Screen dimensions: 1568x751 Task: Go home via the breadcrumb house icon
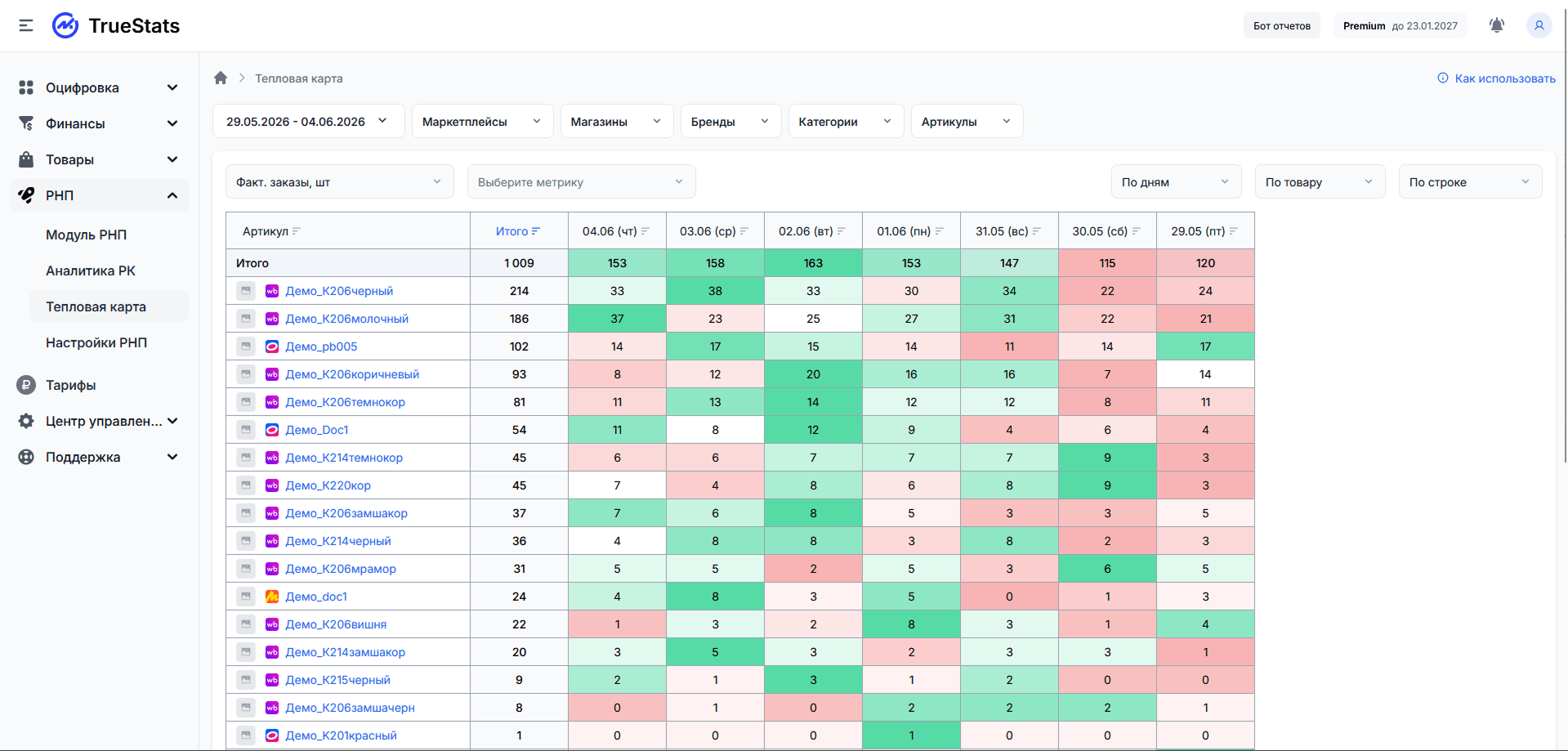coord(221,78)
